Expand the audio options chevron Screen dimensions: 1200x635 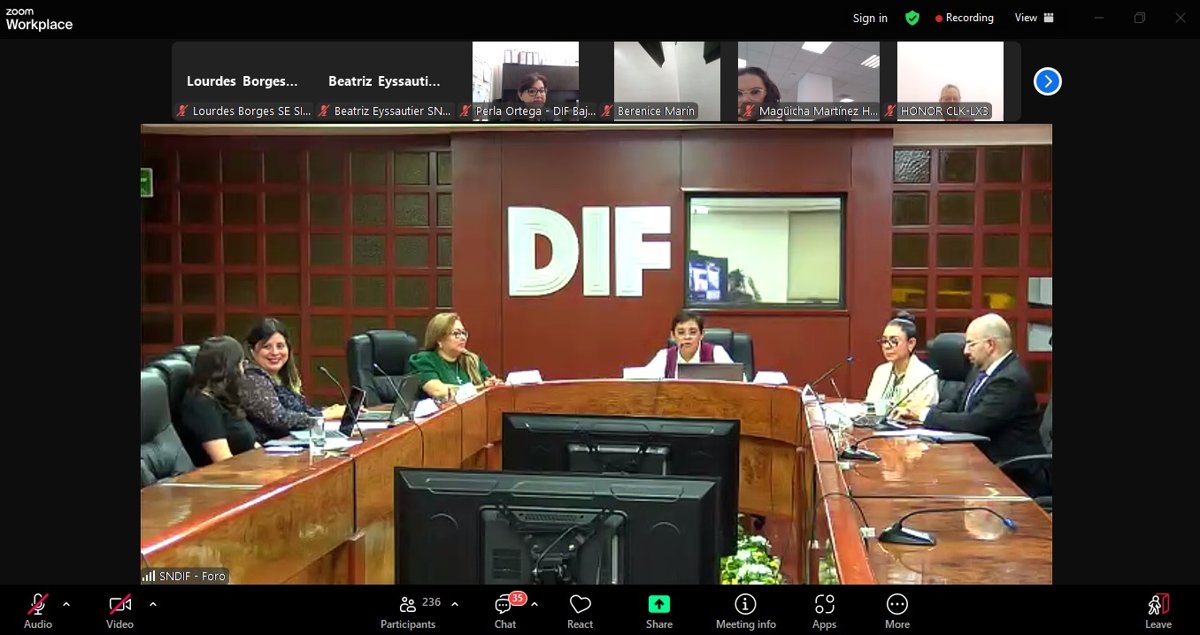[x=66, y=604]
